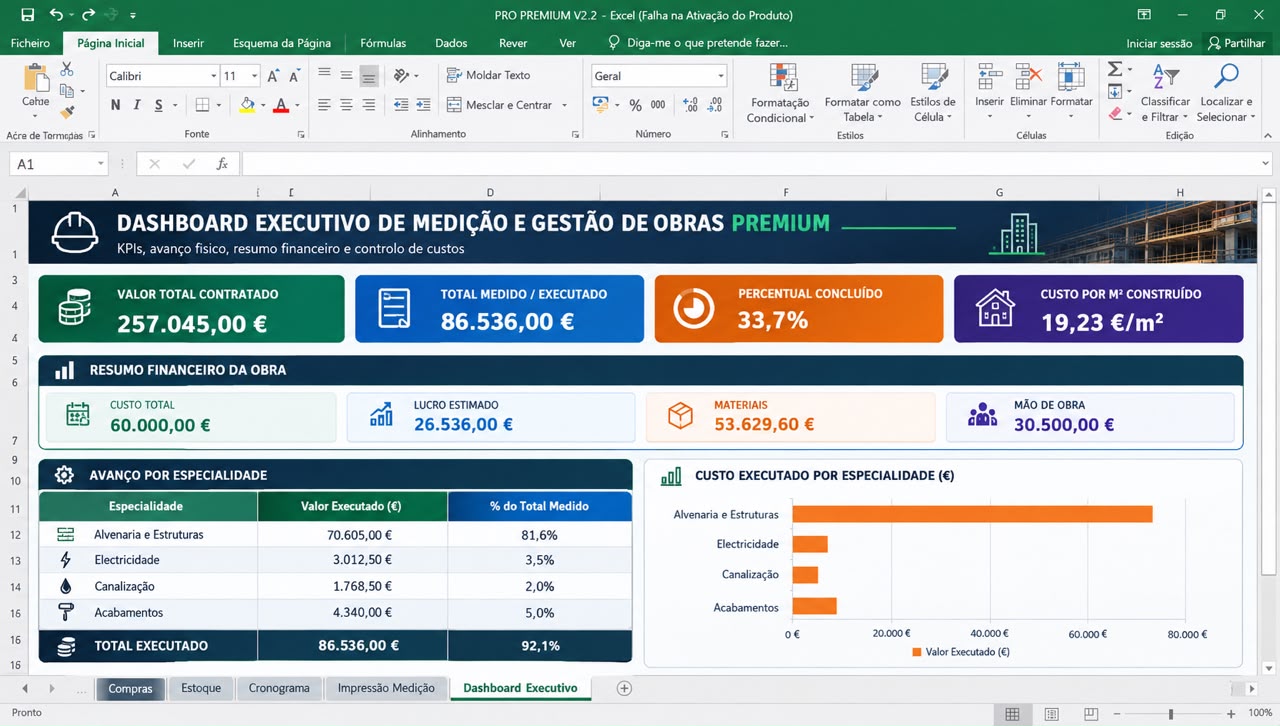This screenshot has width=1280, height=726.
Task: Click the Inserir cells button
Action: [x=990, y=91]
